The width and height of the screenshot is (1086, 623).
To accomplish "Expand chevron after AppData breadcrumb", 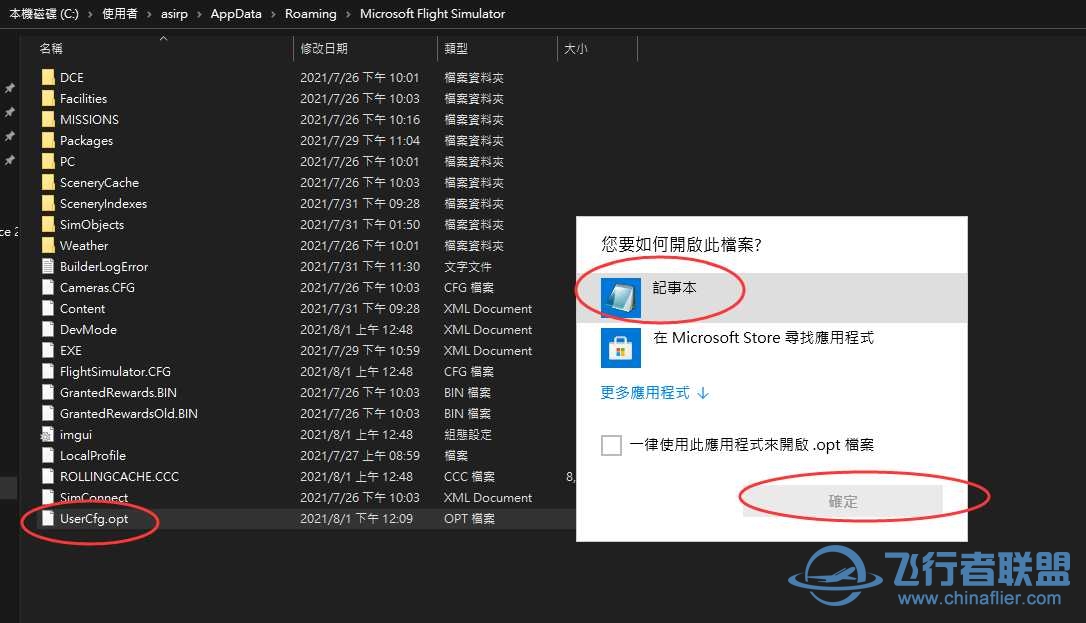I will [273, 14].
